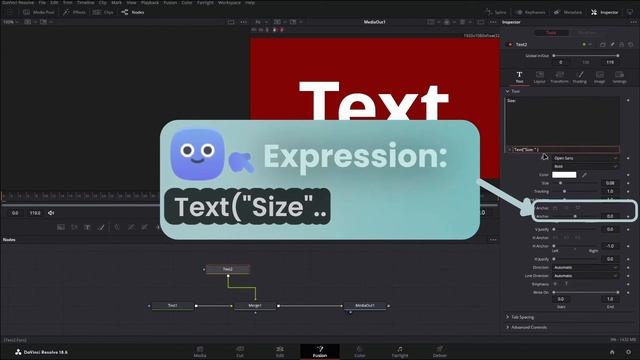
Task: Show the Metadata panel
Action: 568,12
